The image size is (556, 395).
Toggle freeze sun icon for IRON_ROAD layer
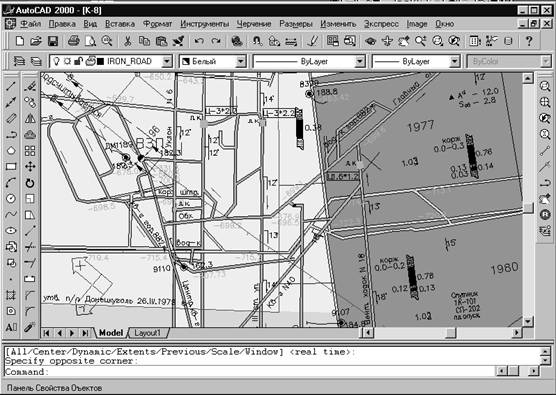point(67,61)
